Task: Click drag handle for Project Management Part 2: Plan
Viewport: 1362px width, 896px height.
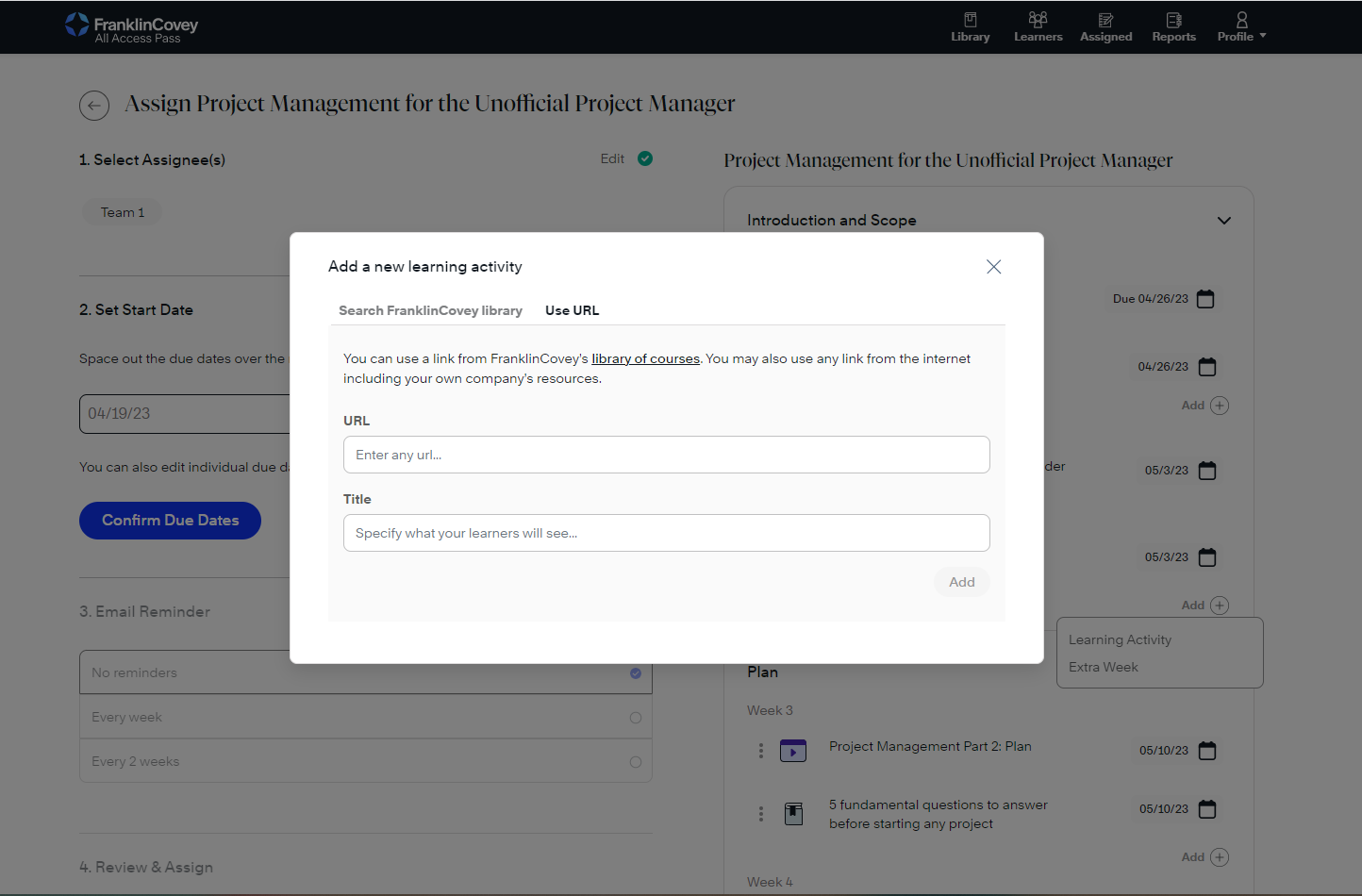Action: point(761,751)
